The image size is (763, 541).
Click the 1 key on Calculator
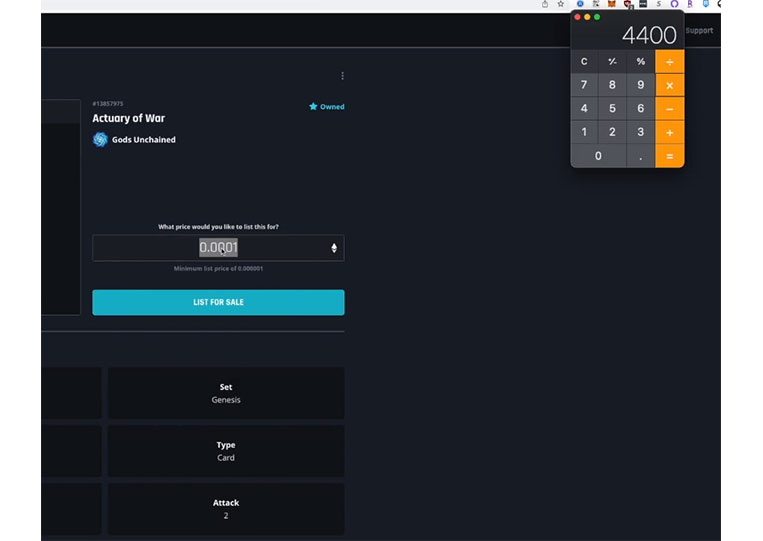584,132
